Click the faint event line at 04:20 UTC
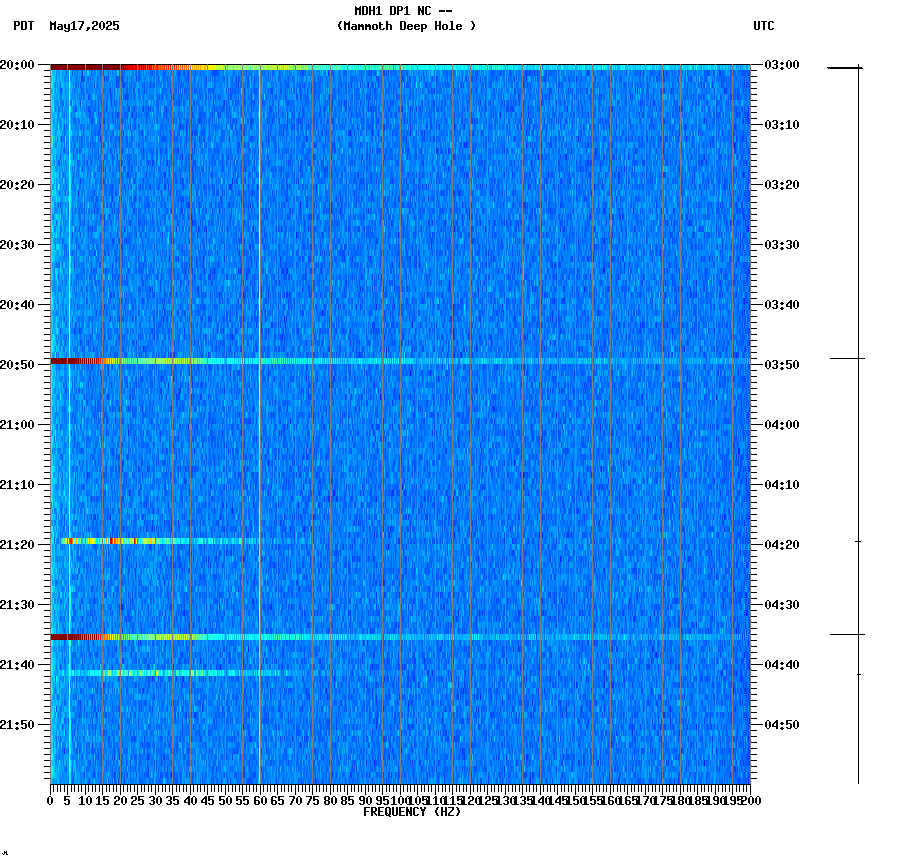This screenshot has width=902, height=864. pos(150,540)
